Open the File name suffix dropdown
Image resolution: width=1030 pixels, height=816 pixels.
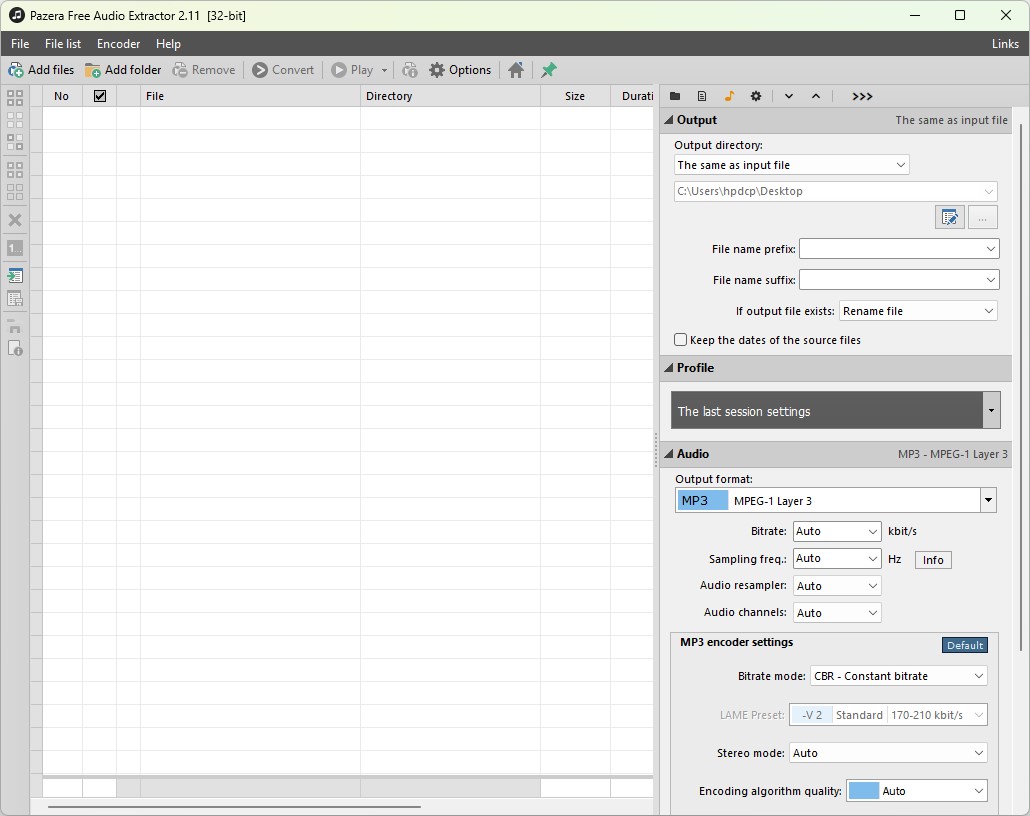tap(899, 280)
